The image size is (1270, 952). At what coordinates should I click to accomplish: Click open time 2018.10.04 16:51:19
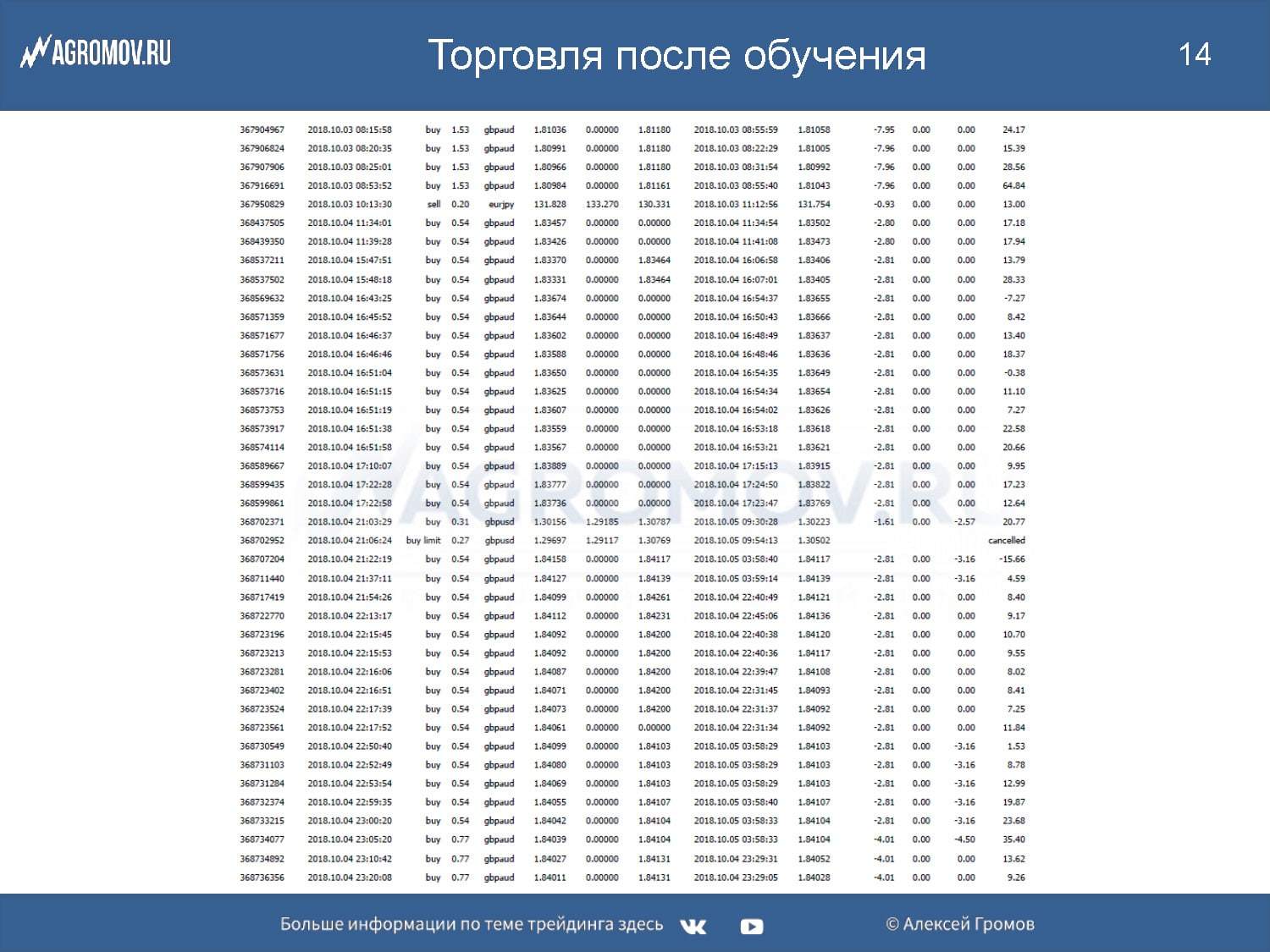350,410
